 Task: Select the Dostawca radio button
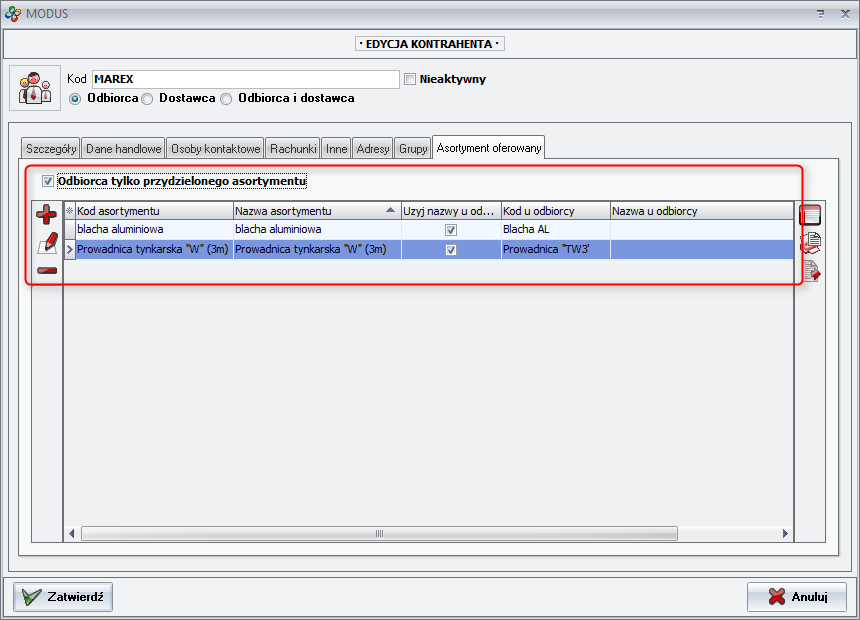[x=147, y=99]
